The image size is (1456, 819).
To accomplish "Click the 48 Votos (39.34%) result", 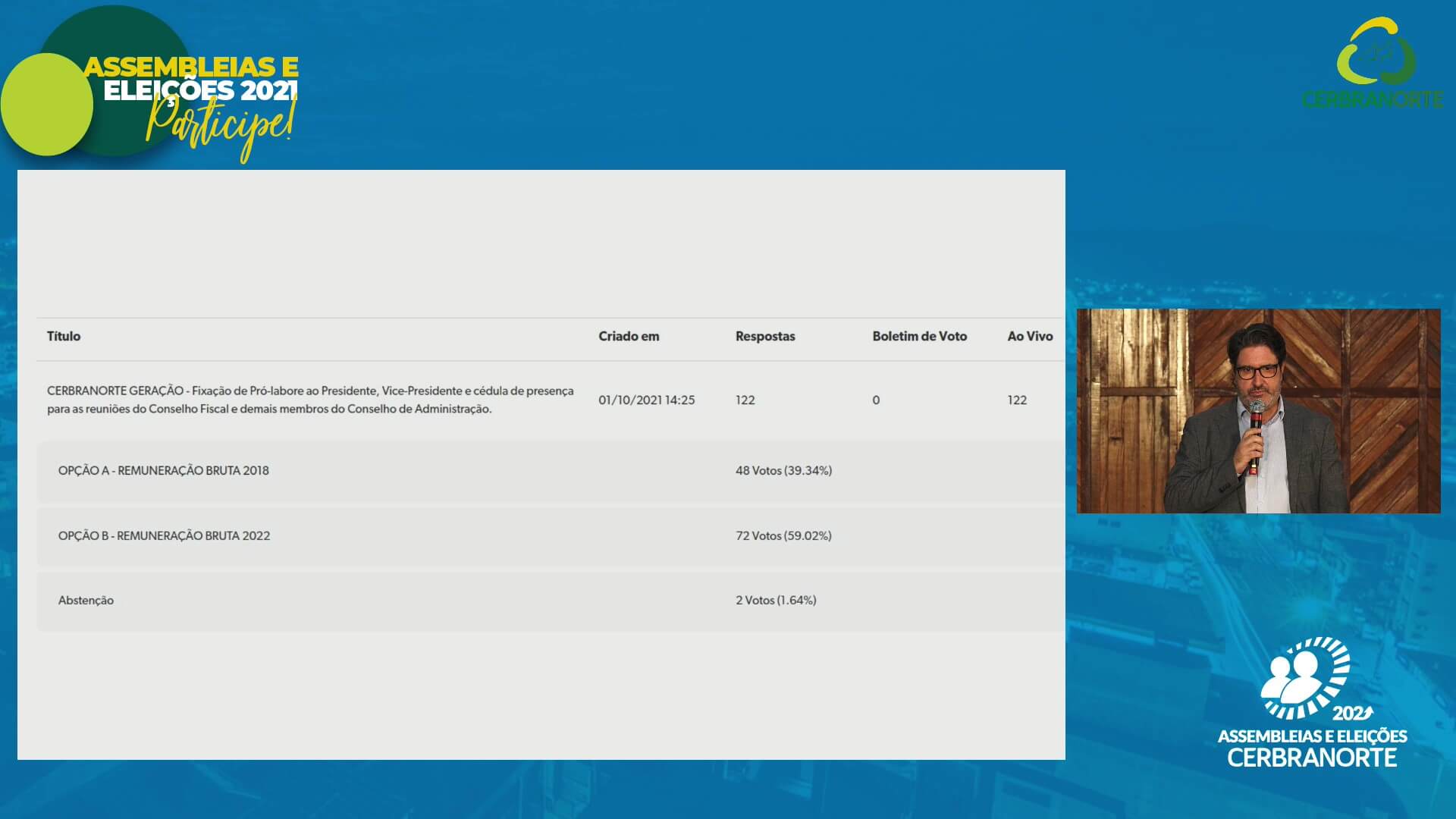I will point(783,470).
